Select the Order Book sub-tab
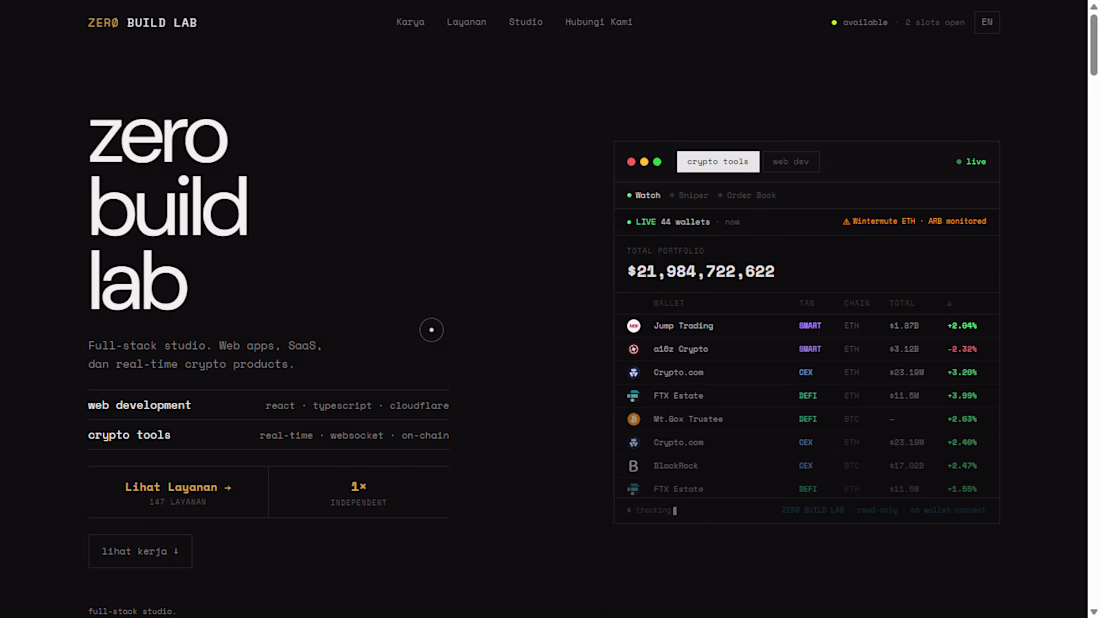 (746, 196)
